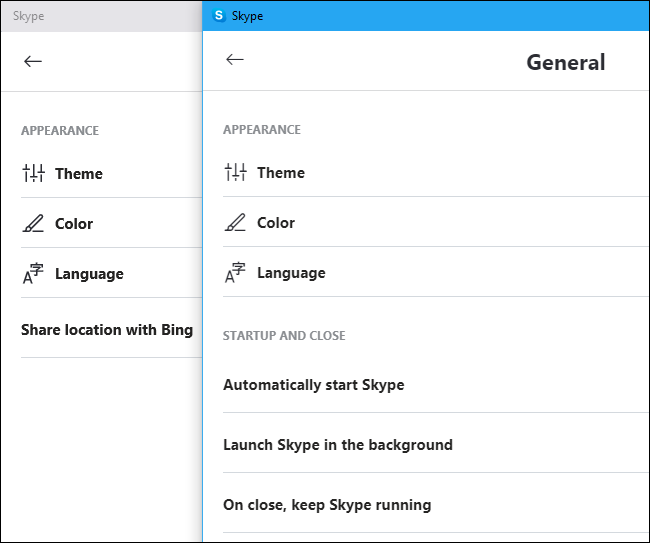The height and width of the screenshot is (543, 650).
Task: Click the back arrow in the inactive Skype window
Action: 33,61
